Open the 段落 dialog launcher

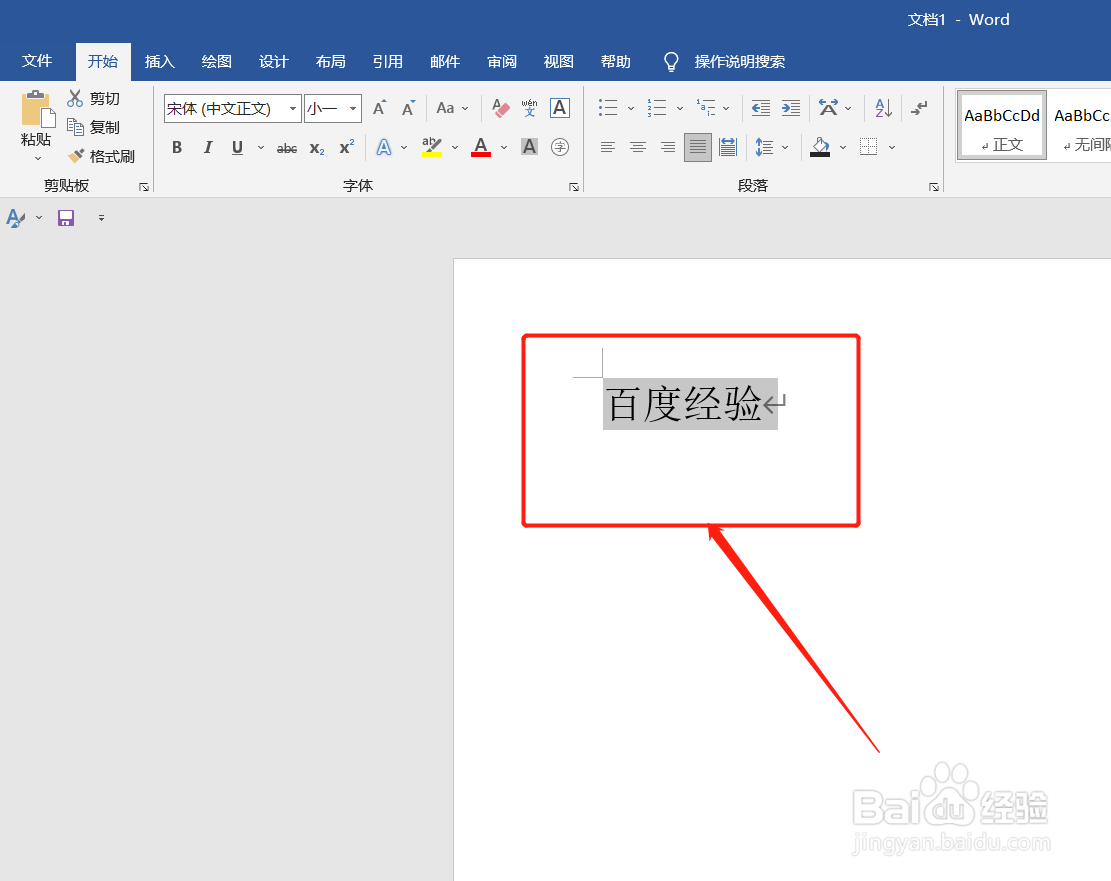point(934,187)
